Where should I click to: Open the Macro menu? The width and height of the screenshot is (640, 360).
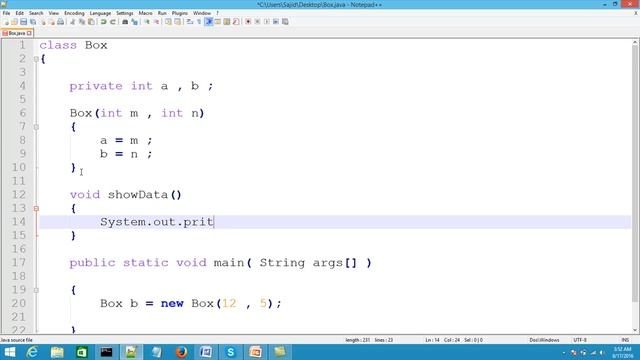145,13
